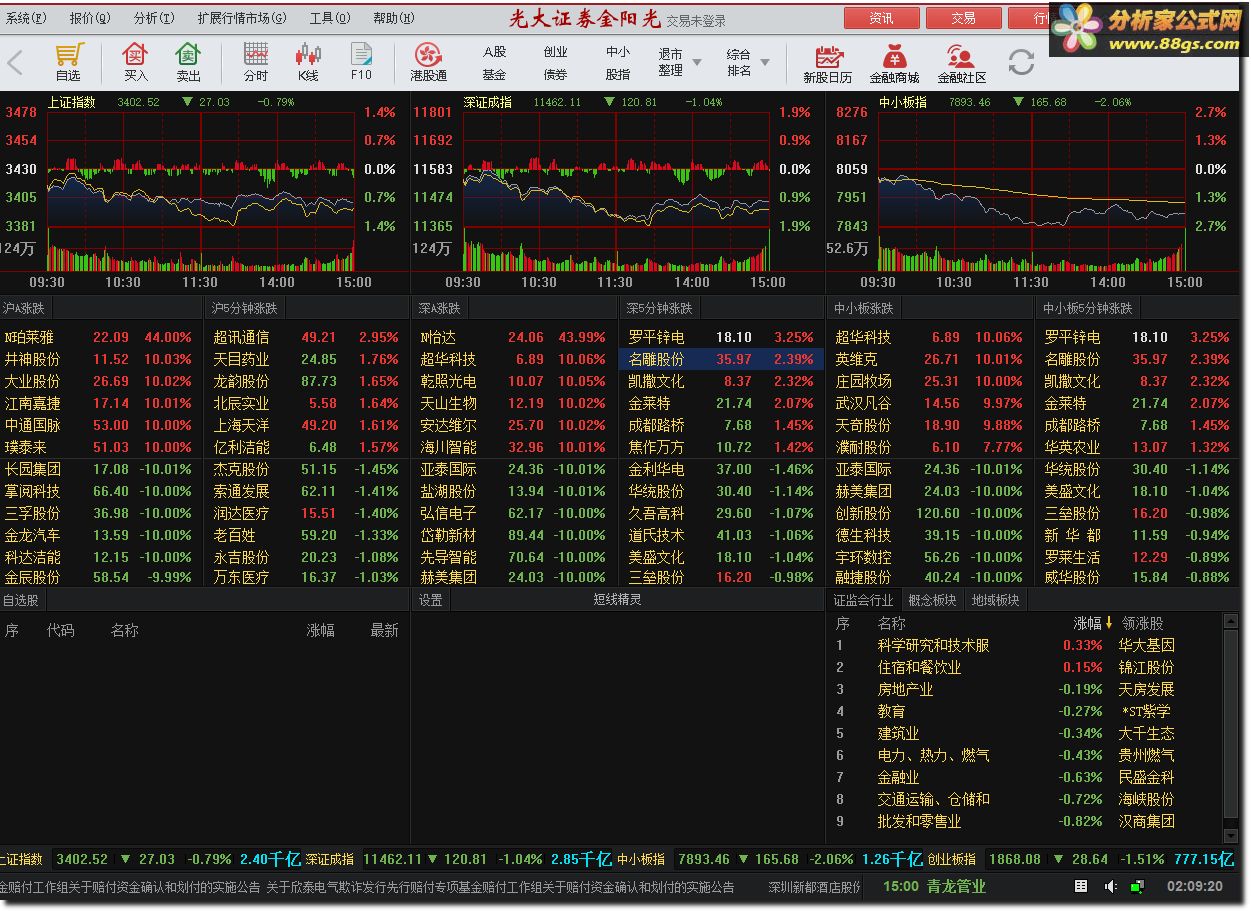The height and width of the screenshot is (911, 1251).
Task: Click the 中小板5分钟涨跌 panel tab
Action: pos(1088,308)
